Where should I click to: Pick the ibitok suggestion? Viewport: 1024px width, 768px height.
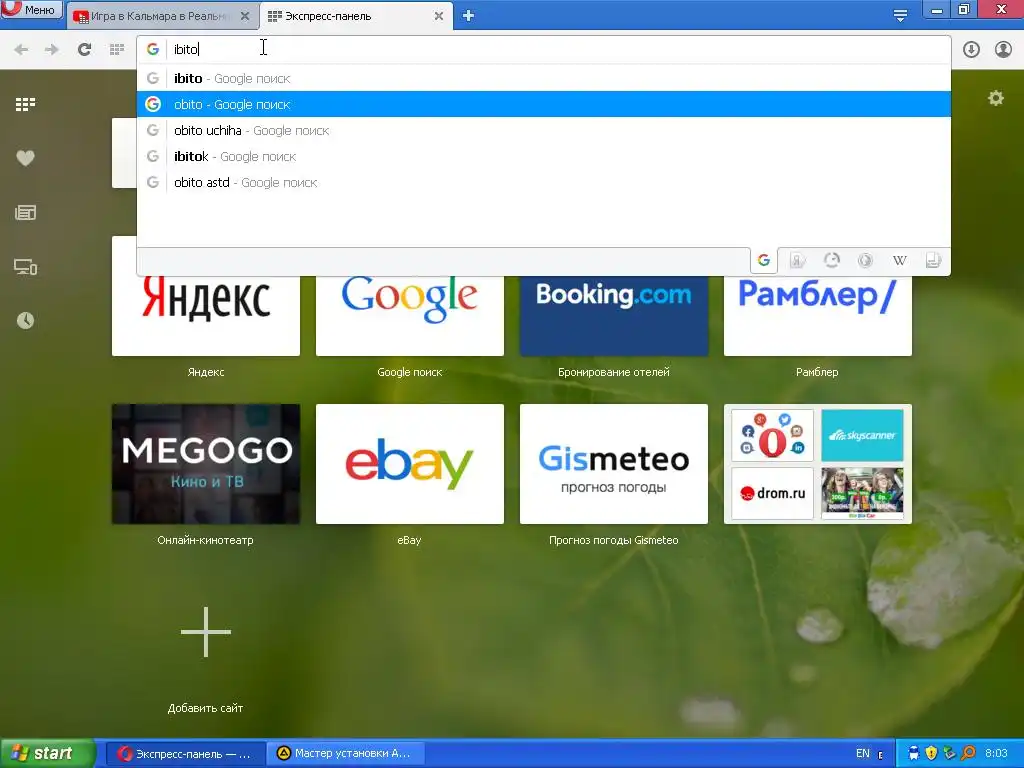click(543, 157)
